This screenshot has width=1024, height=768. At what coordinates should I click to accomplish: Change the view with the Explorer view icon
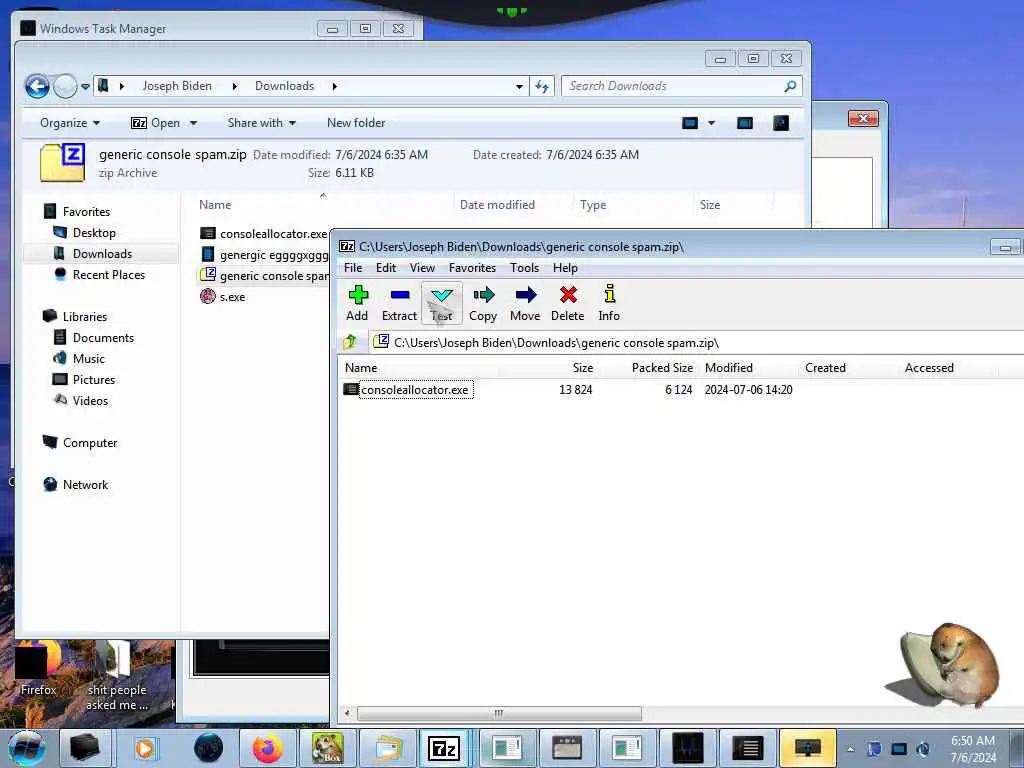pos(690,123)
